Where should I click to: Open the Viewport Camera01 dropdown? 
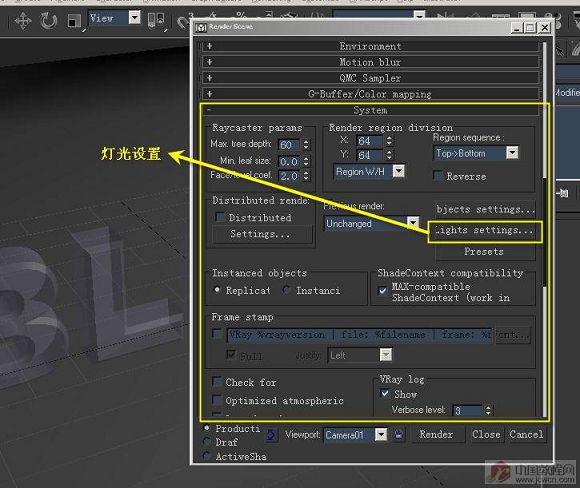(x=355, y=434)
